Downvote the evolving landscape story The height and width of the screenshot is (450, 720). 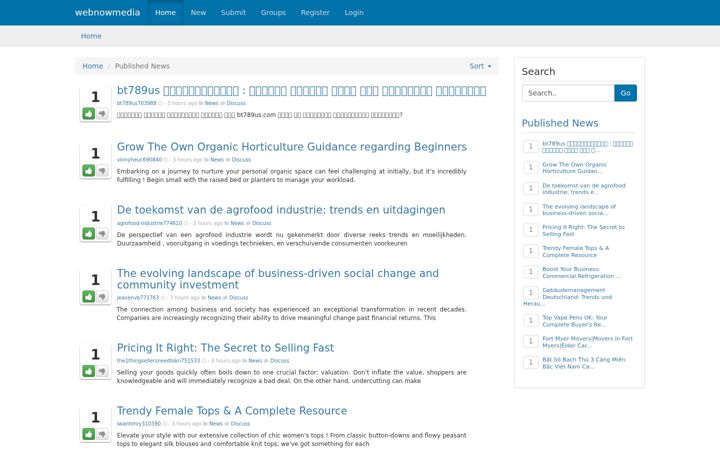click(x=102, y=297)
